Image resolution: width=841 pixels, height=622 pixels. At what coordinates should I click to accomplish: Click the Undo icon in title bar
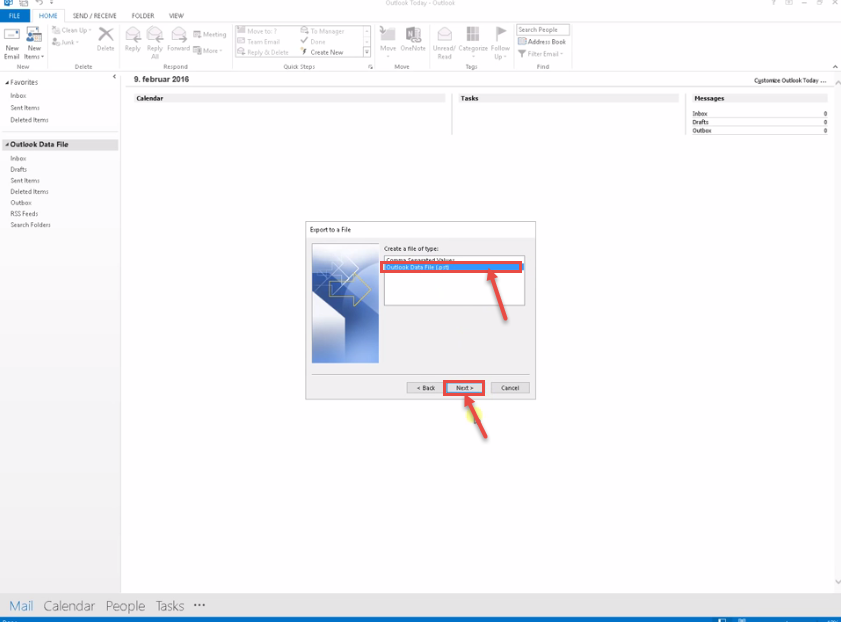39,3
